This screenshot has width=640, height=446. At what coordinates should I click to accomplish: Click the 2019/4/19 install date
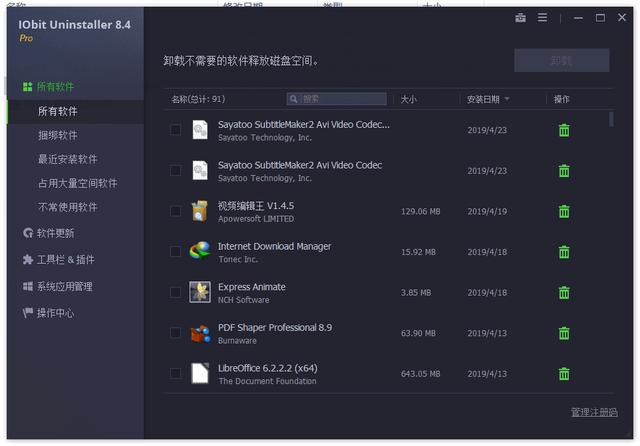pos(487,211)
